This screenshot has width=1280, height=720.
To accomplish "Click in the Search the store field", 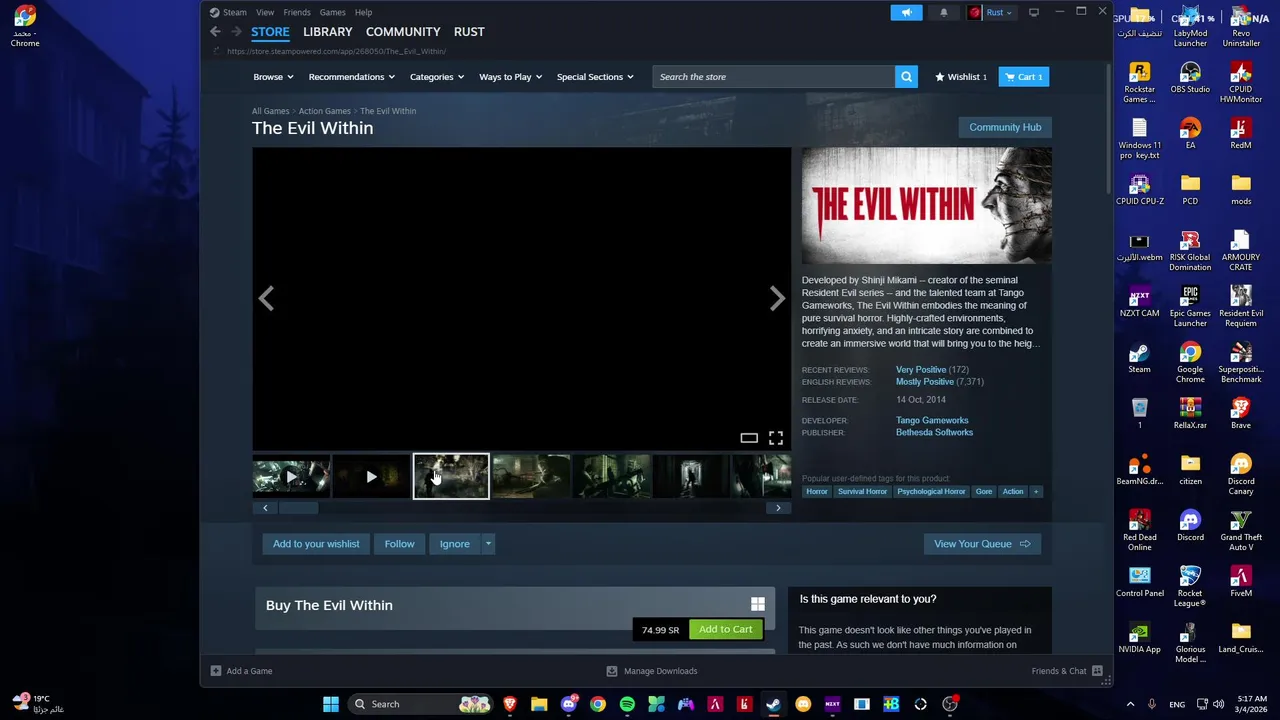I will (x=774, y=77).
